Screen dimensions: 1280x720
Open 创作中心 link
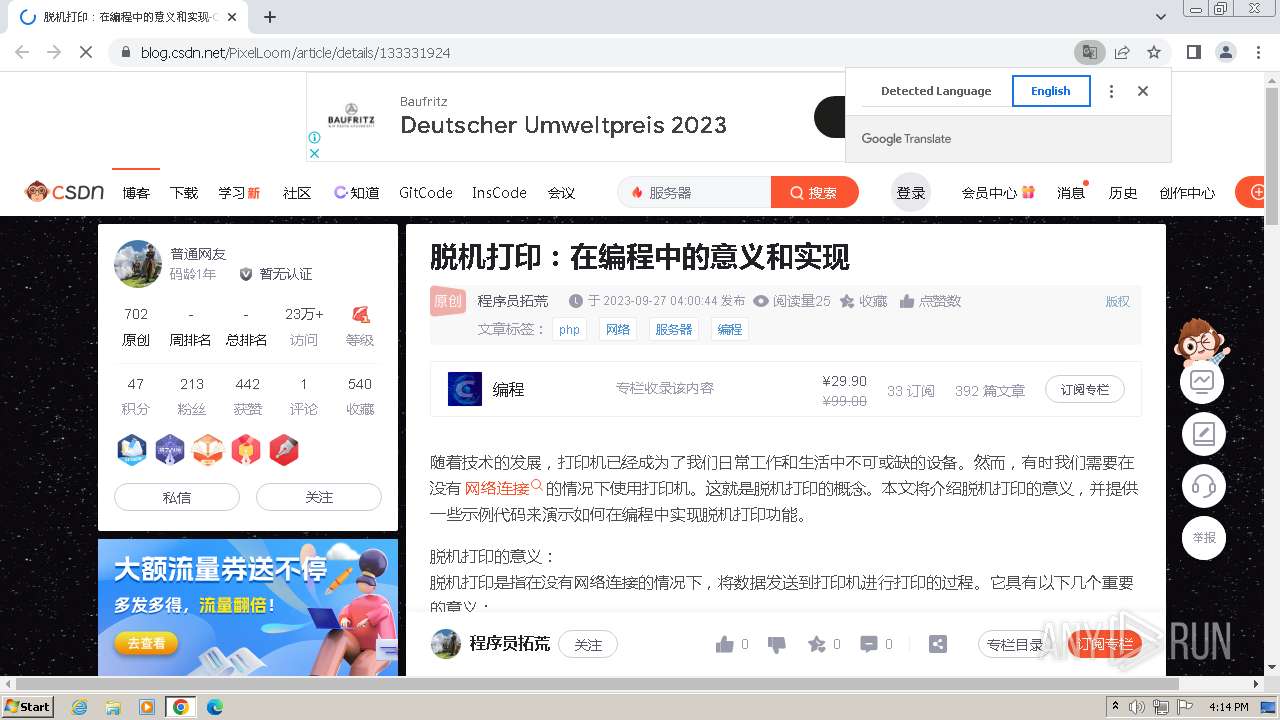[x=1187, y=193]
